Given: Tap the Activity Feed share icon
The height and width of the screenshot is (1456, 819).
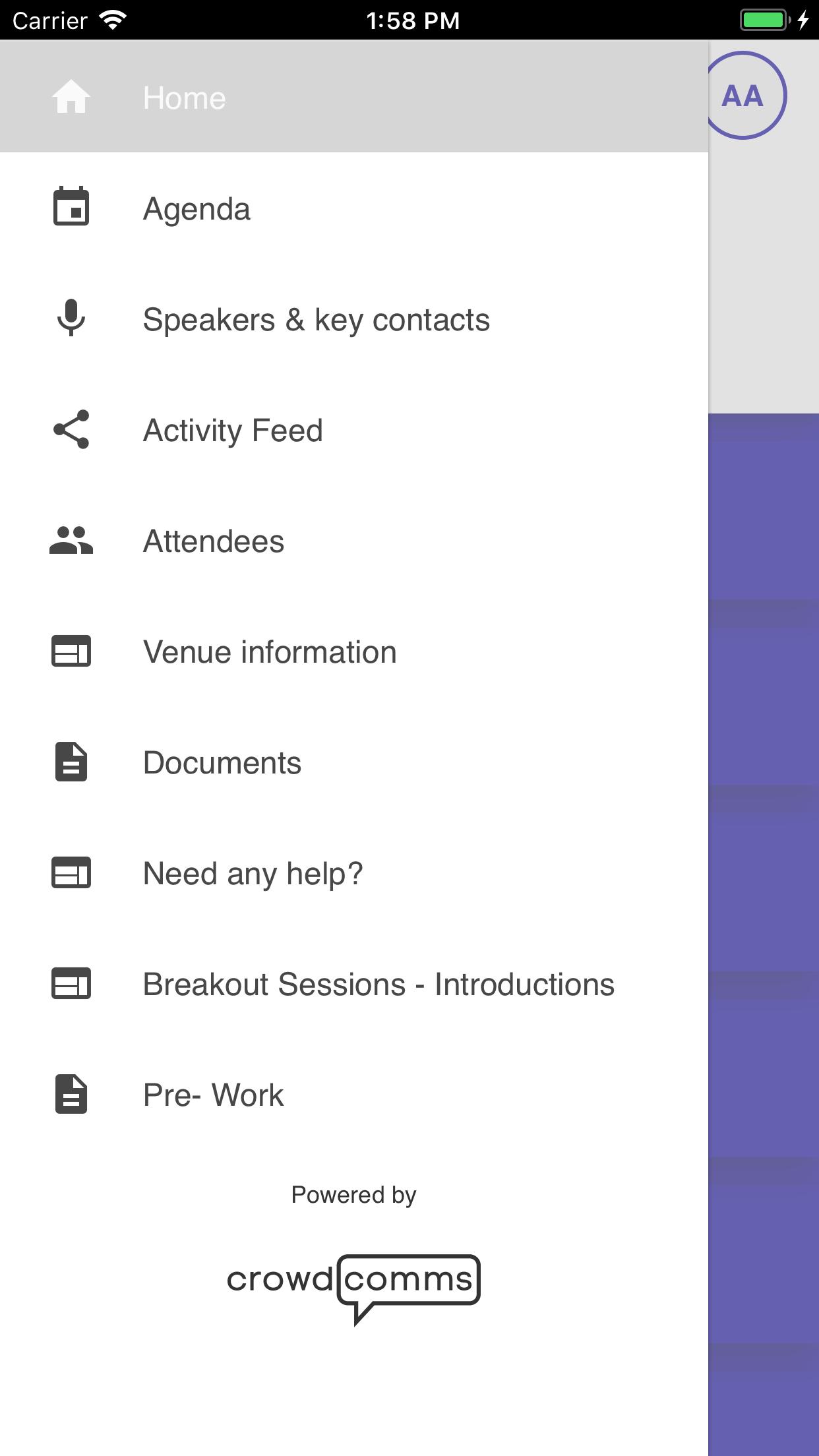Looking at the screenshot, I should pos(71,430).
